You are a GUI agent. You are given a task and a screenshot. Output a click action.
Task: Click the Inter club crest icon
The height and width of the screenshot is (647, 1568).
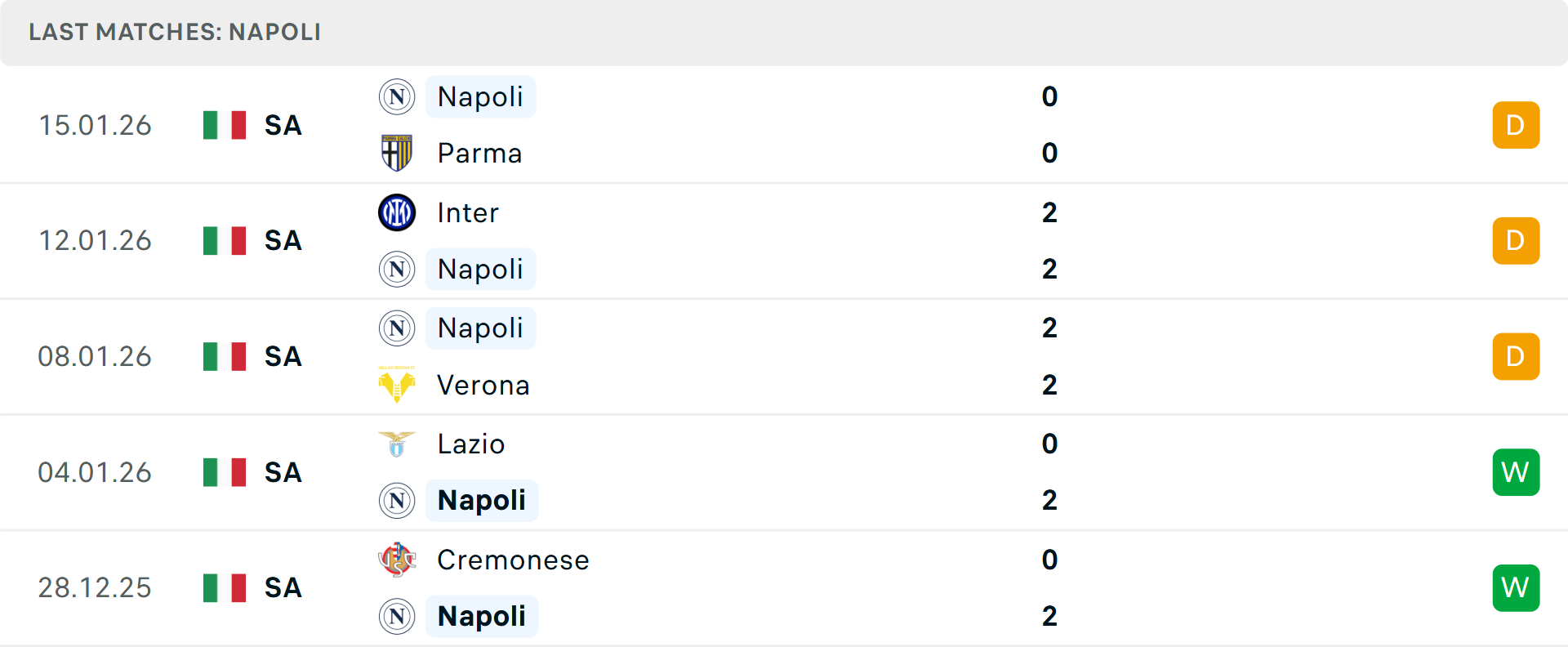pos(397,212)
